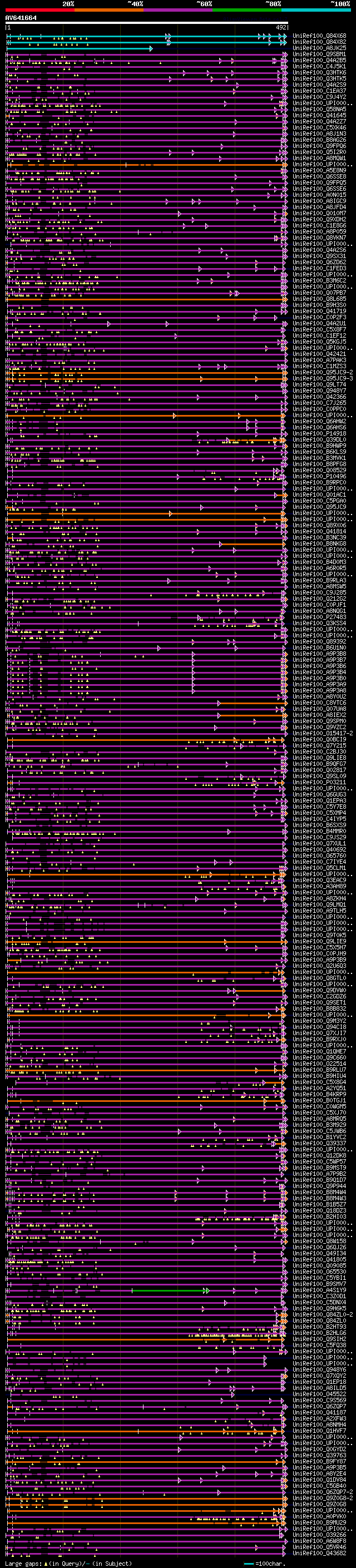Image resolution: width=356 pixels, height=1568 pixels.
Task: Click the purple ~60% identity legend segment
Action: click(x=177, y=10)
